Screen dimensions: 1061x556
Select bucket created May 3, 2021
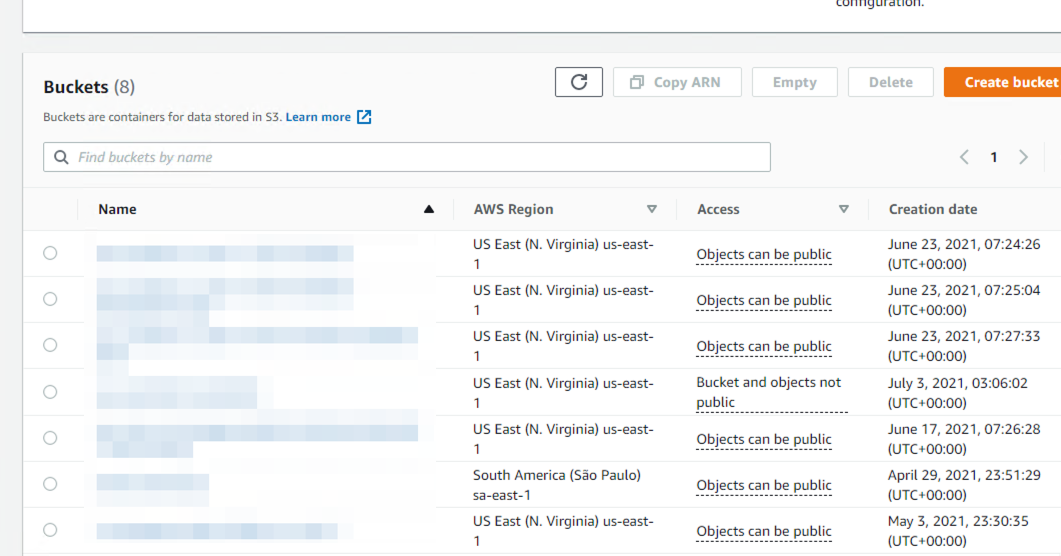50,530
